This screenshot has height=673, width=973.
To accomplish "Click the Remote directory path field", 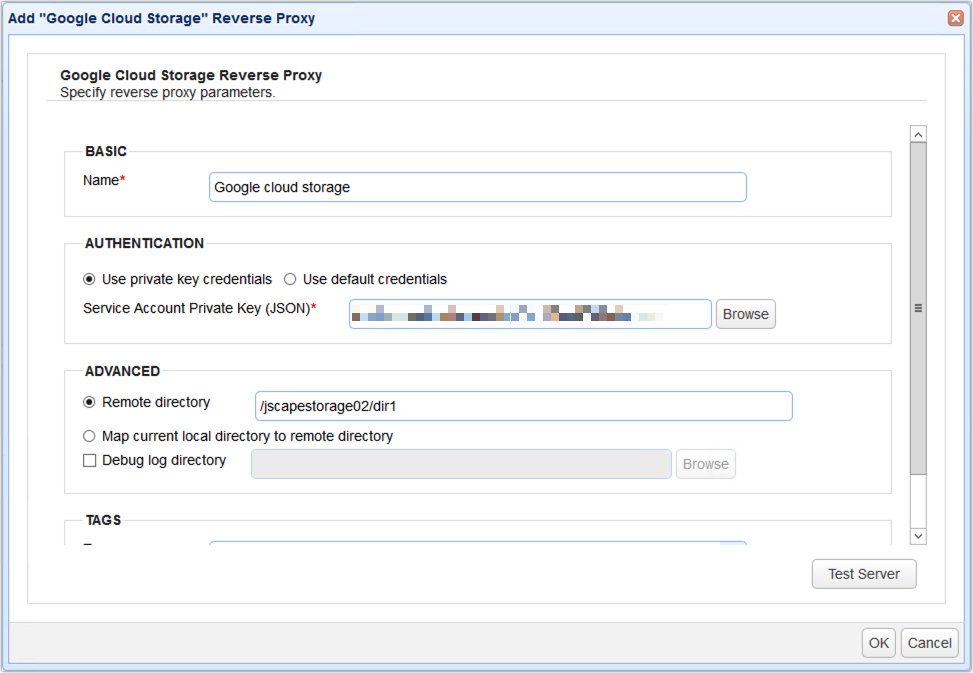I will (523, 406).
